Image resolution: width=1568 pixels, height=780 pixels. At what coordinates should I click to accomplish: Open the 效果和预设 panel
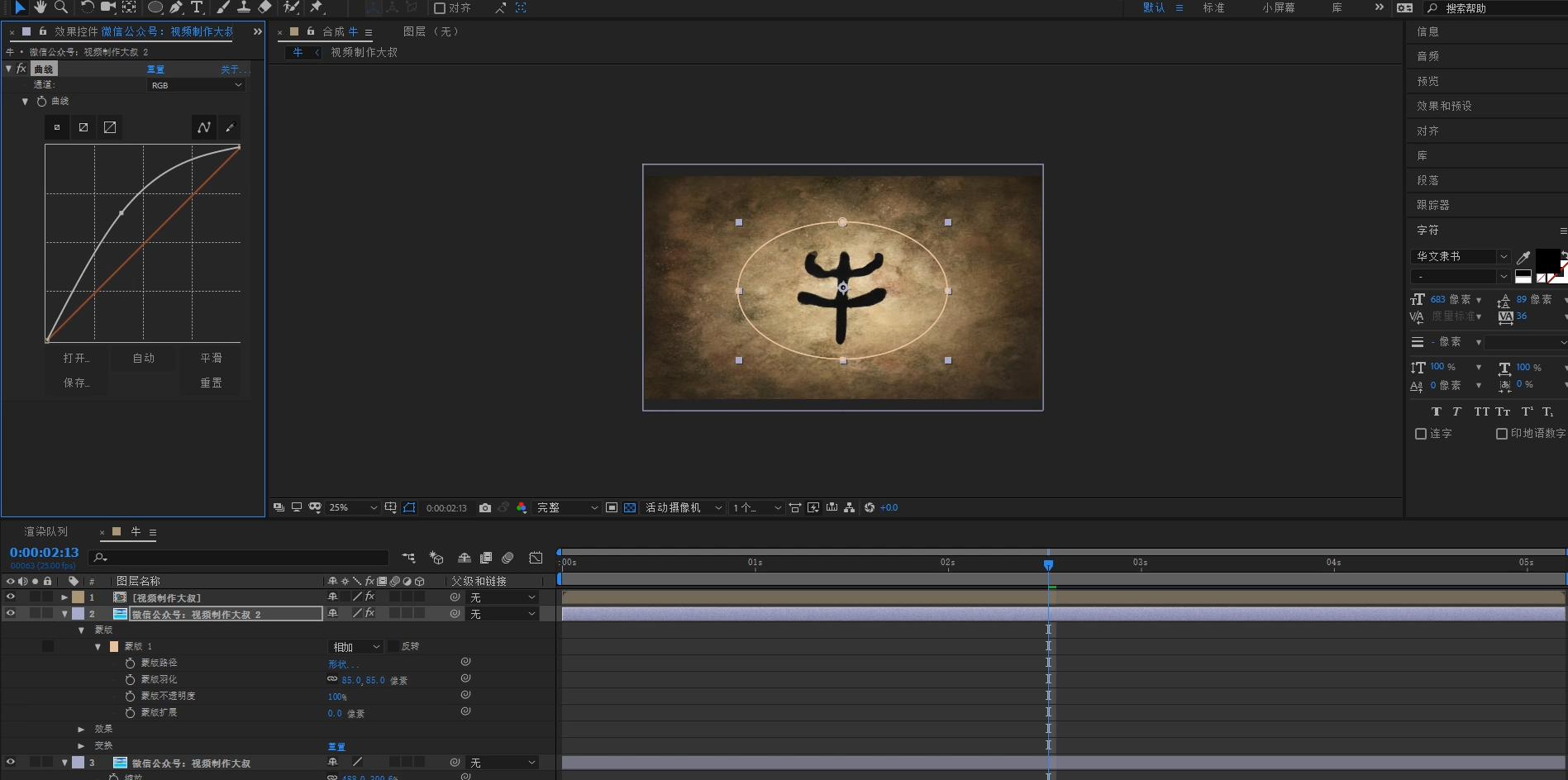coord(1444,106)
